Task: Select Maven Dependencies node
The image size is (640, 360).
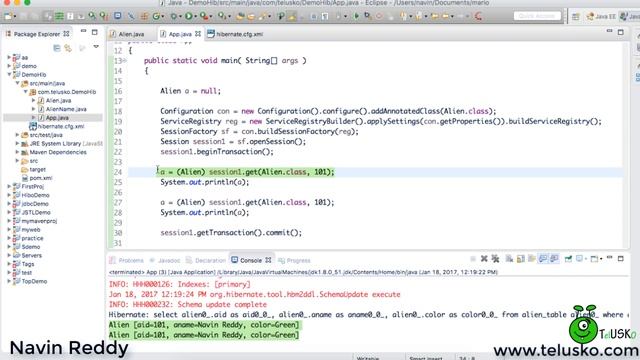Action: (x=58, y=152)
